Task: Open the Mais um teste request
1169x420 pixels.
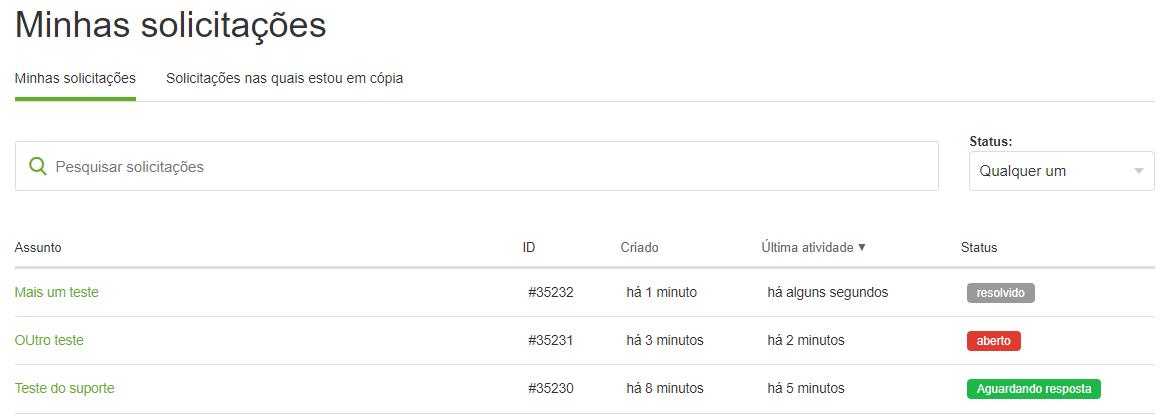Action: tap(57, 292)
